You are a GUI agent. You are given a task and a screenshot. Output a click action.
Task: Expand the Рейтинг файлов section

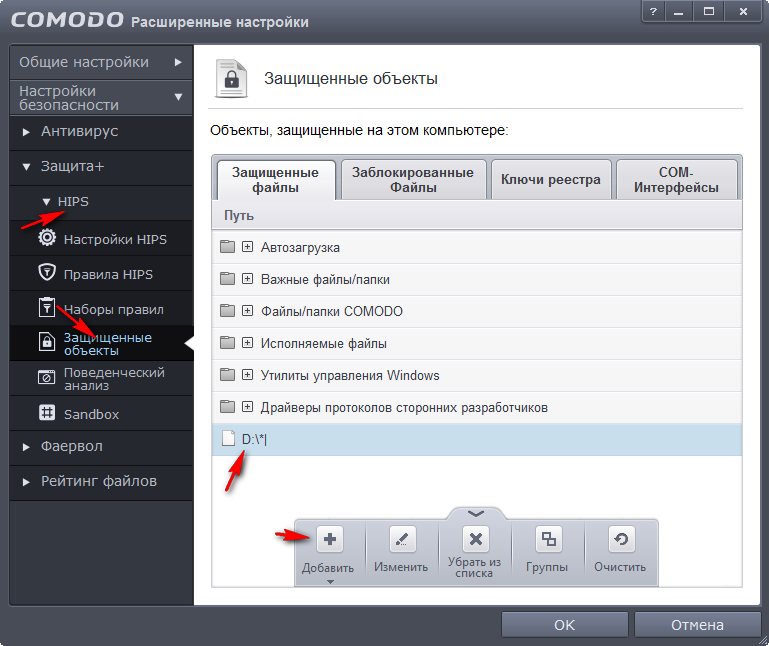tap(26, 482)
